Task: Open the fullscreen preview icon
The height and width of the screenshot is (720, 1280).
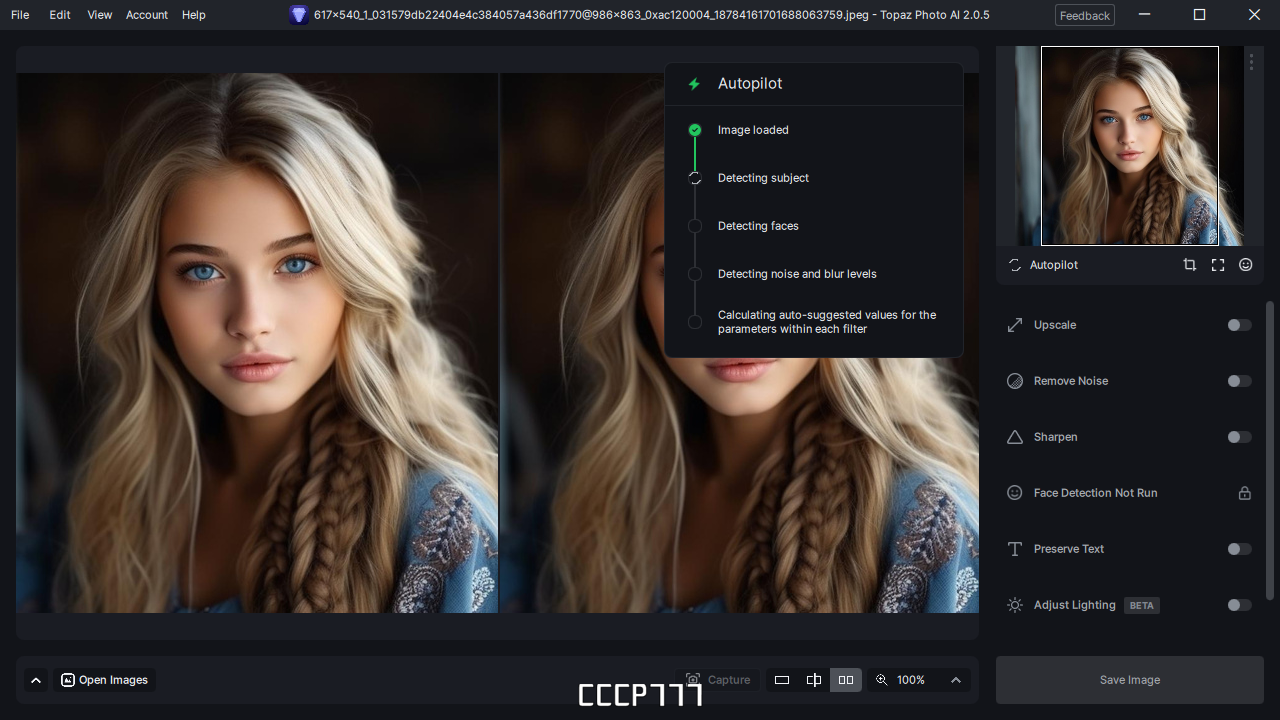Action: [x=1217, y=265]
